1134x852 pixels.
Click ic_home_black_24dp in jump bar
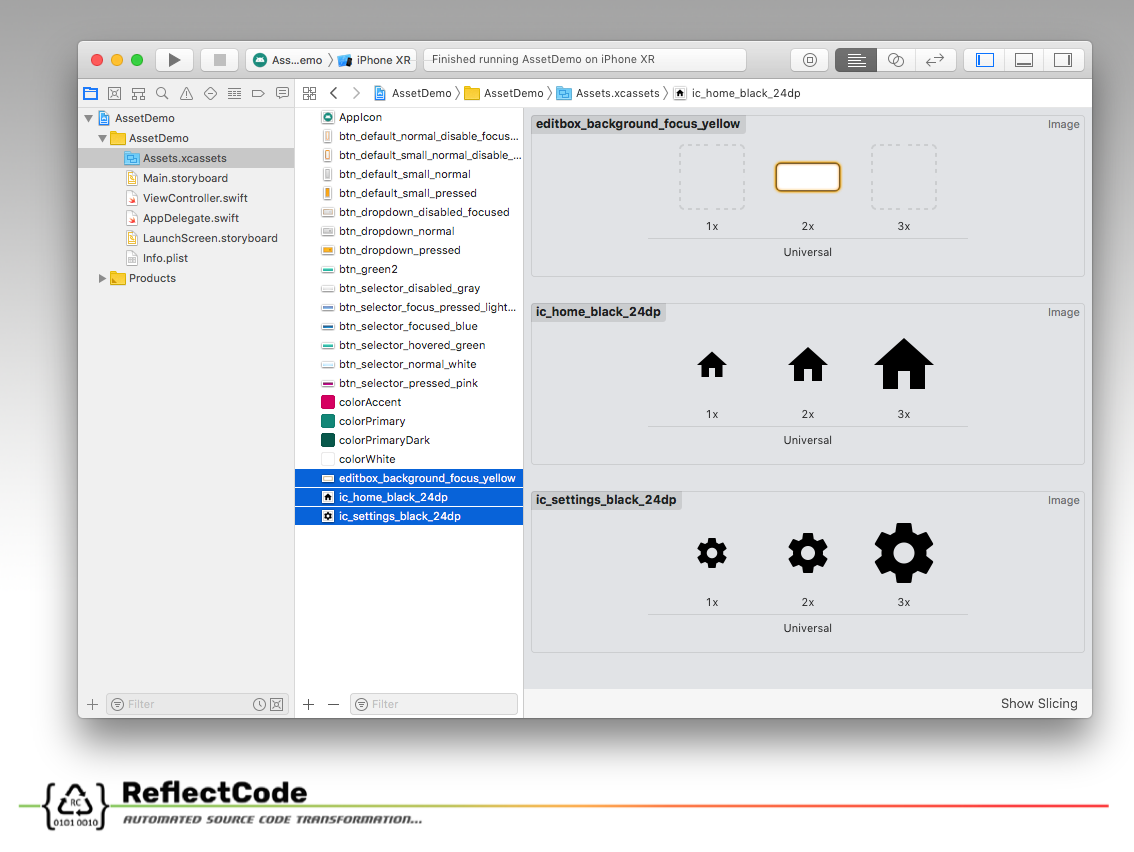(x=737, y=93)
